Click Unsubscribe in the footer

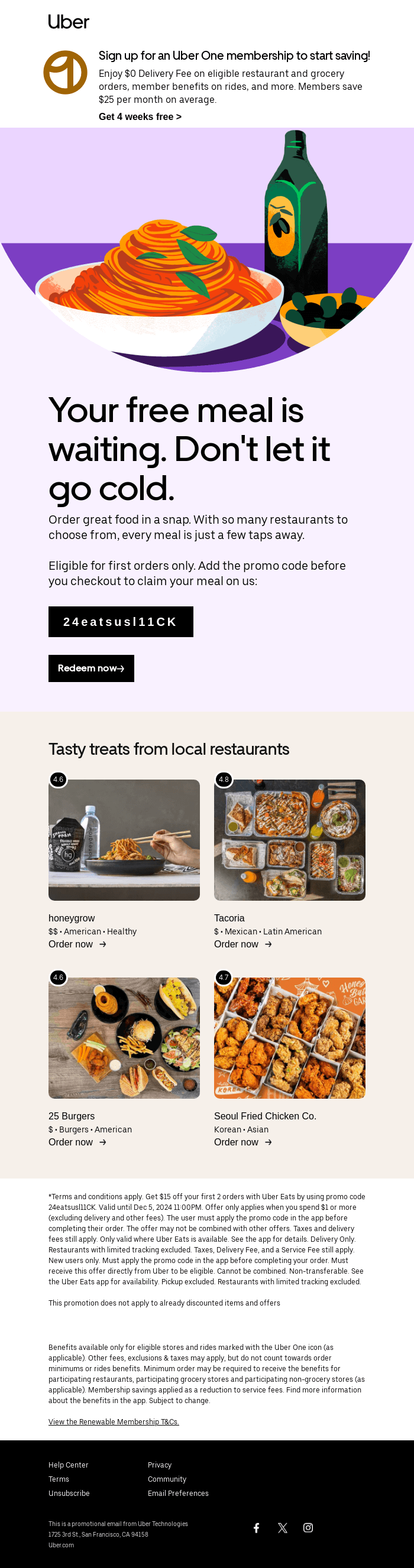click(69, 1493)
